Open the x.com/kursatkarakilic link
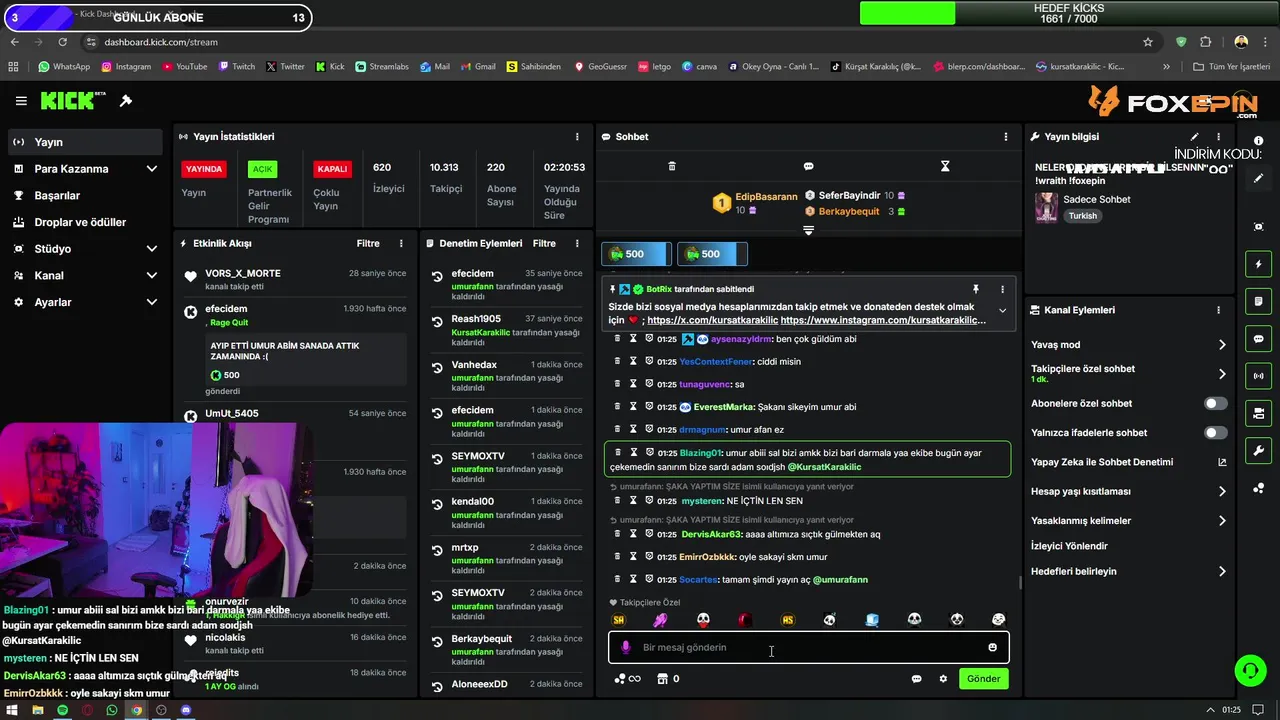The image size is (1280, 720). 711,320
